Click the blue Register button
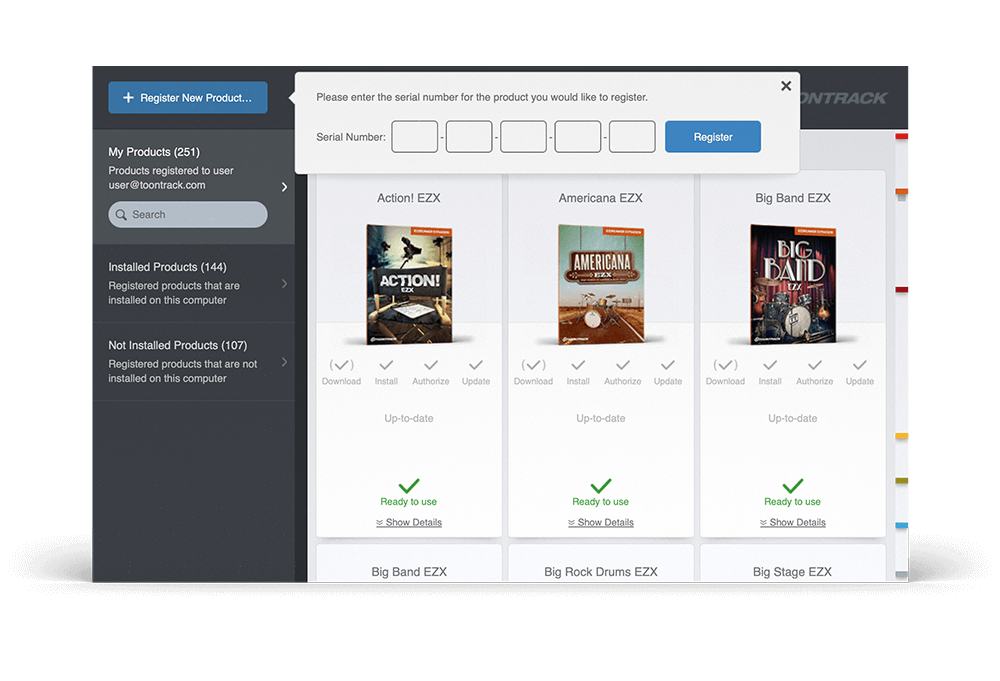Viewport: 1000px width, 681px height. [713, 137]
